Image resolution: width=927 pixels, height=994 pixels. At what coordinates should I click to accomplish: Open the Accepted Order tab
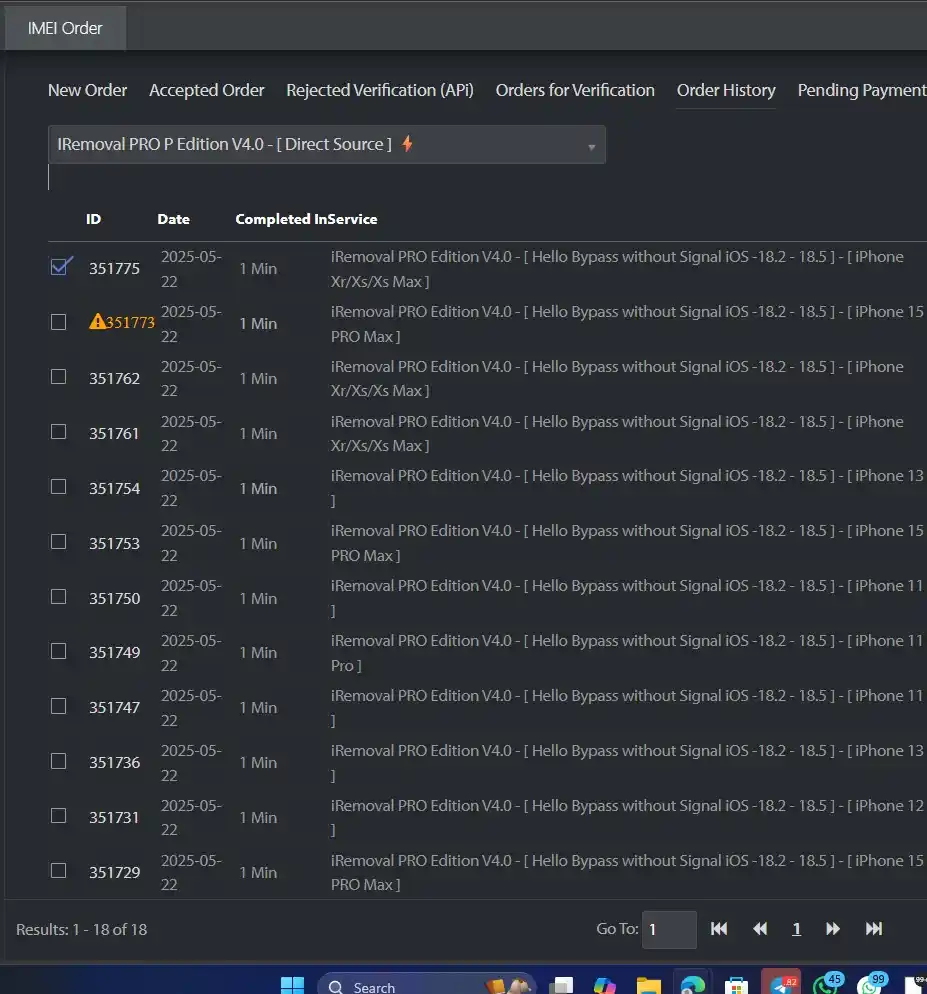pos(207,90)
